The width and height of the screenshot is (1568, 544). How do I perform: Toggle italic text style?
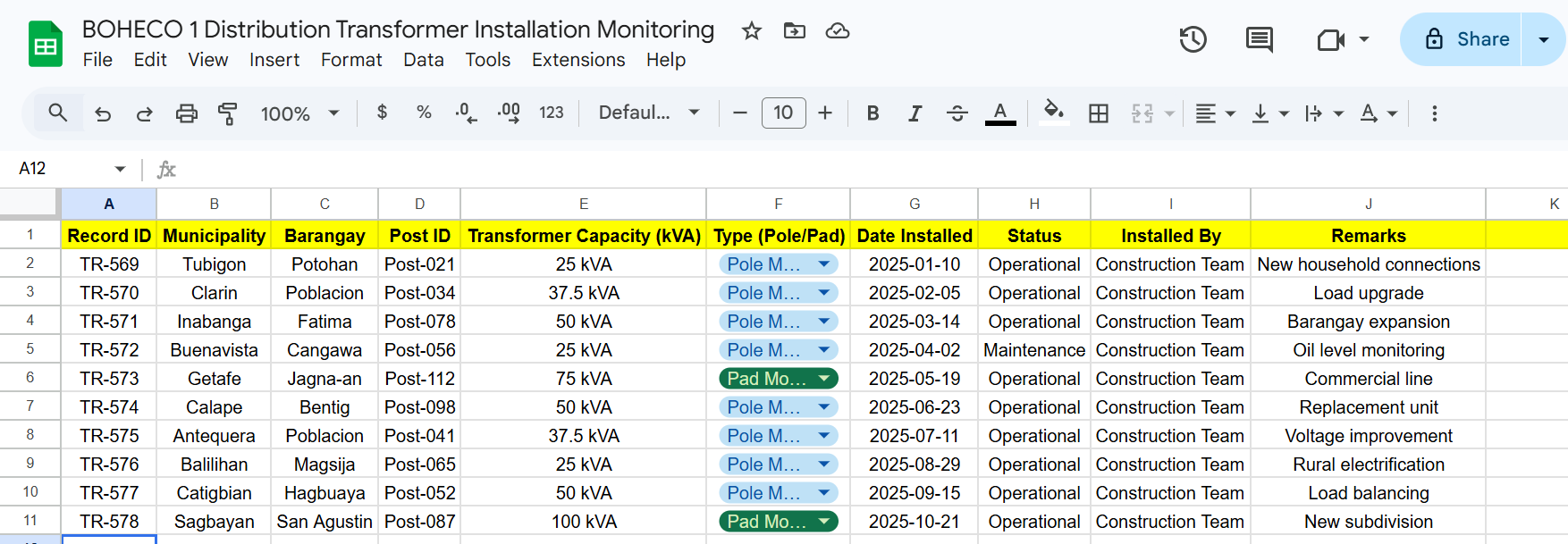click(915, 113)
